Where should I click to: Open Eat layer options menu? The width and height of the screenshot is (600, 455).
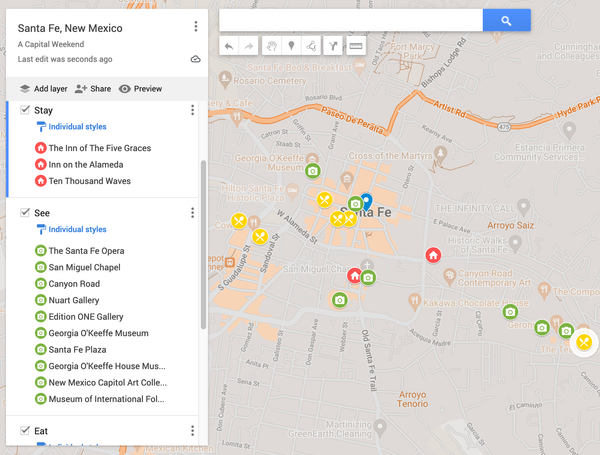pyautogui.click(x=192, y=431)
